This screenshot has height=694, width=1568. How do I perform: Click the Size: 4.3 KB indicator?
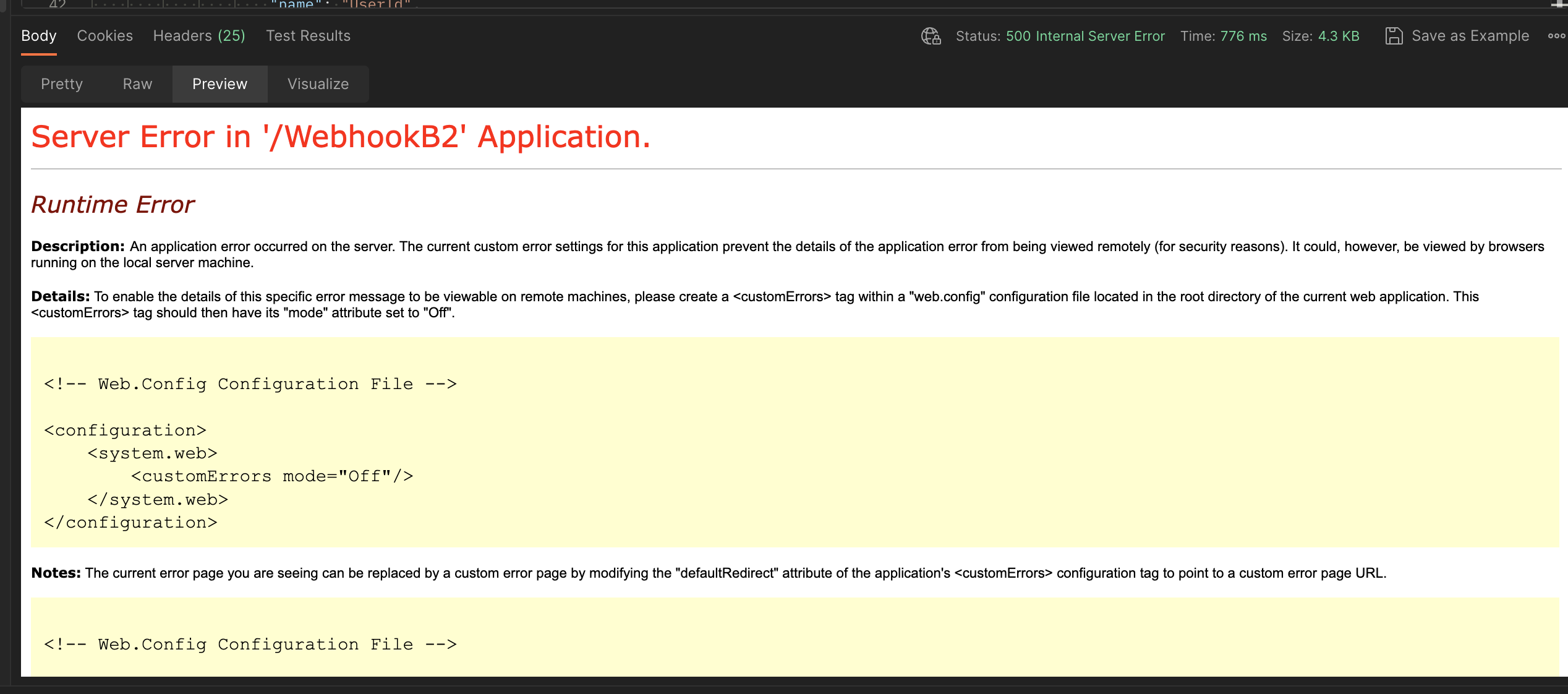(1321, 36)
